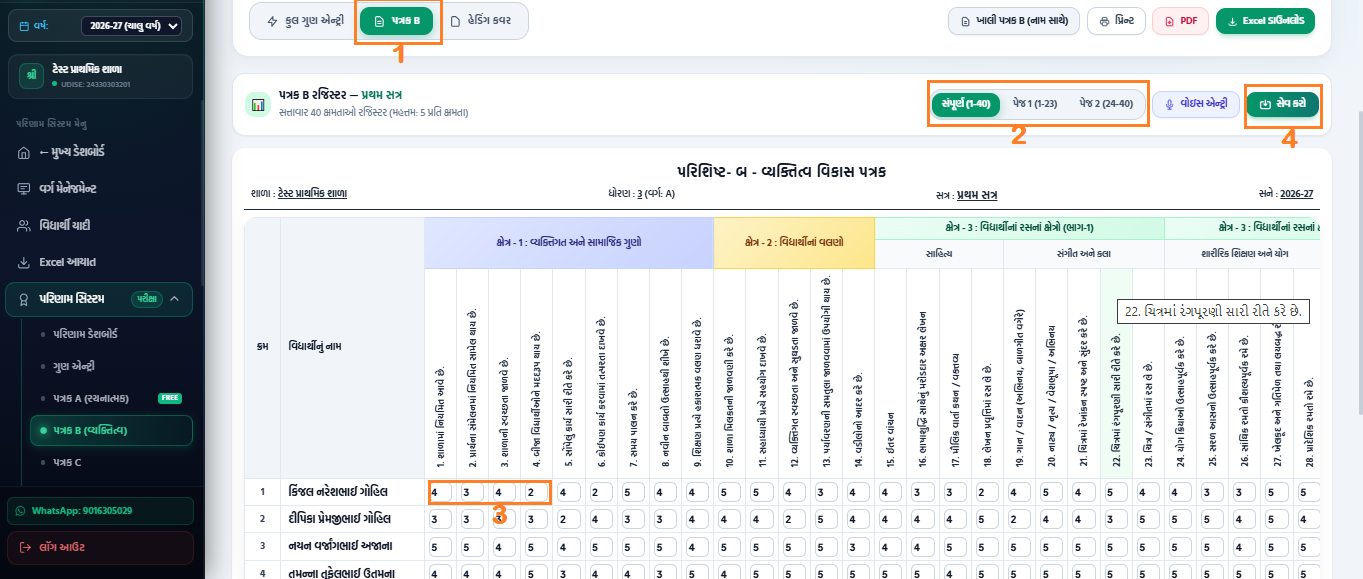This screenshot has width=1363, height=579.
Task: Click the microphone icon on વોઇસ એન્ટ્રી
Action: (x=1169, y=104)
